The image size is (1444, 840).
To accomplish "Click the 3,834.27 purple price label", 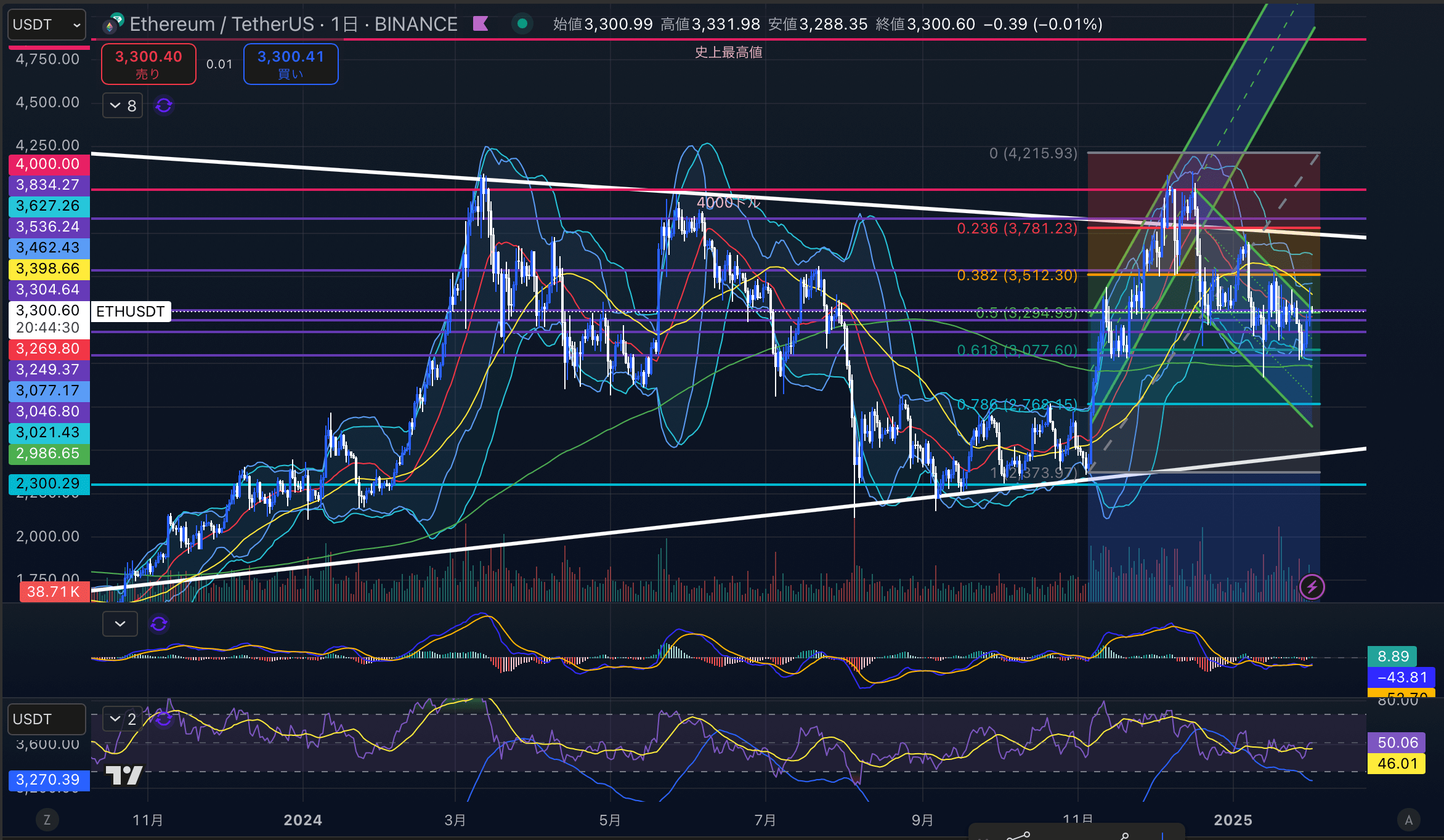I will coord(49,185).
